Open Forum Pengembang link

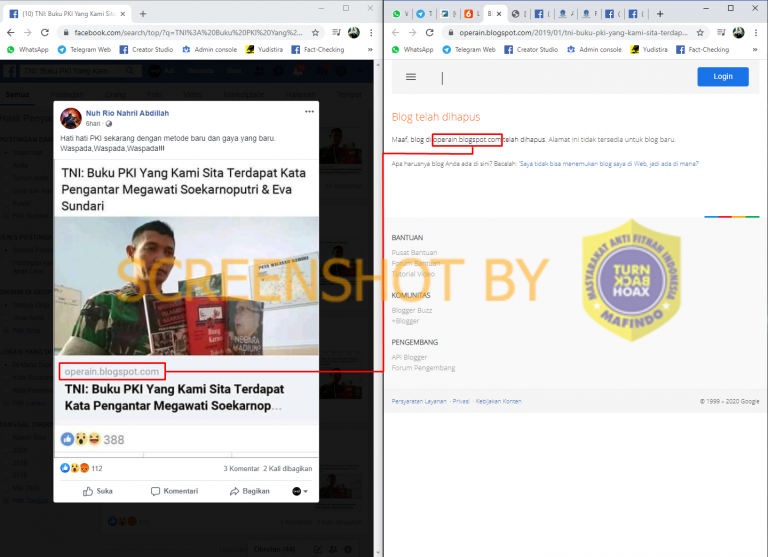click(423, 367)
